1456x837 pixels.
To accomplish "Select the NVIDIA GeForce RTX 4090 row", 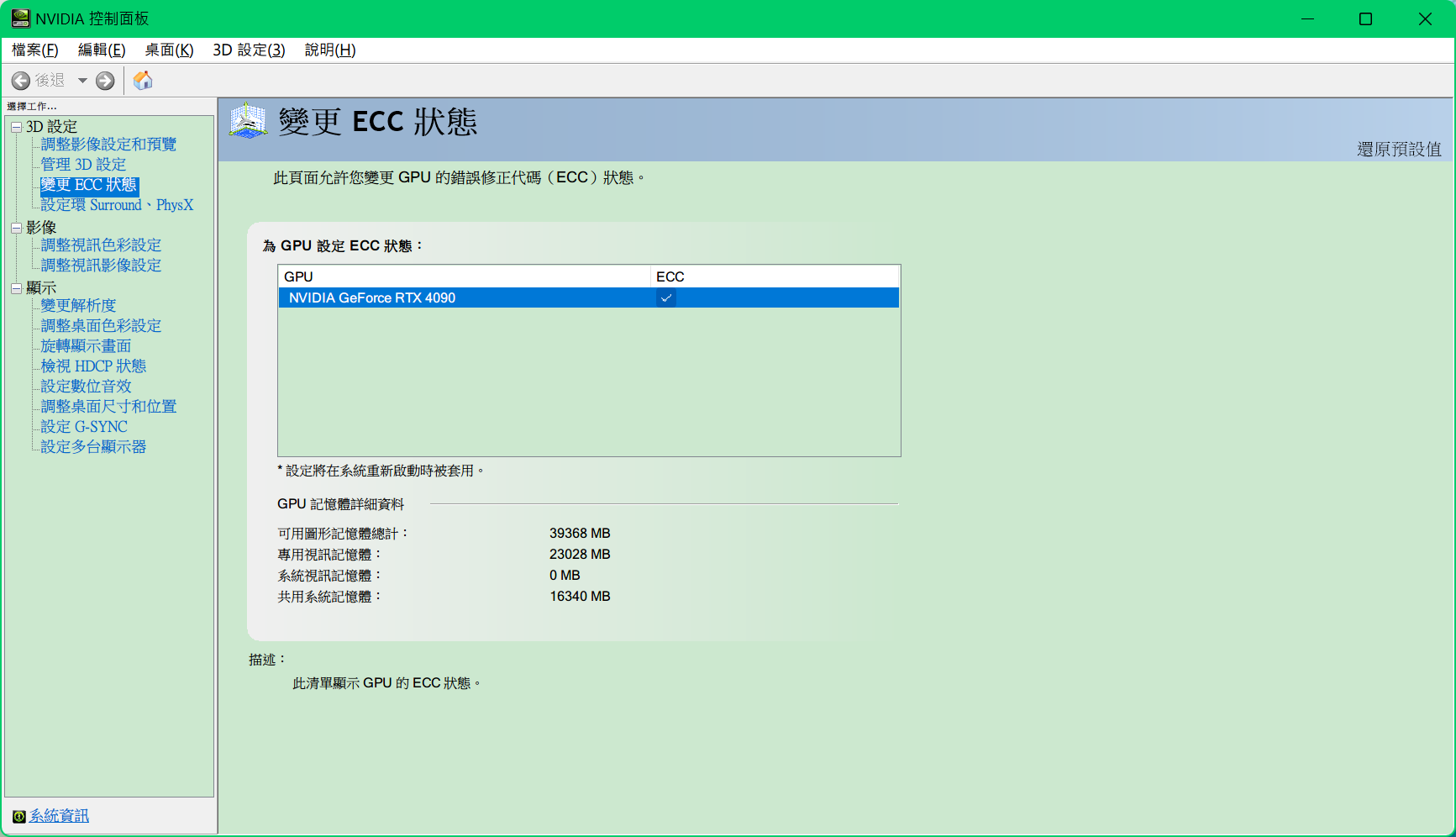I will coord(589,297).
